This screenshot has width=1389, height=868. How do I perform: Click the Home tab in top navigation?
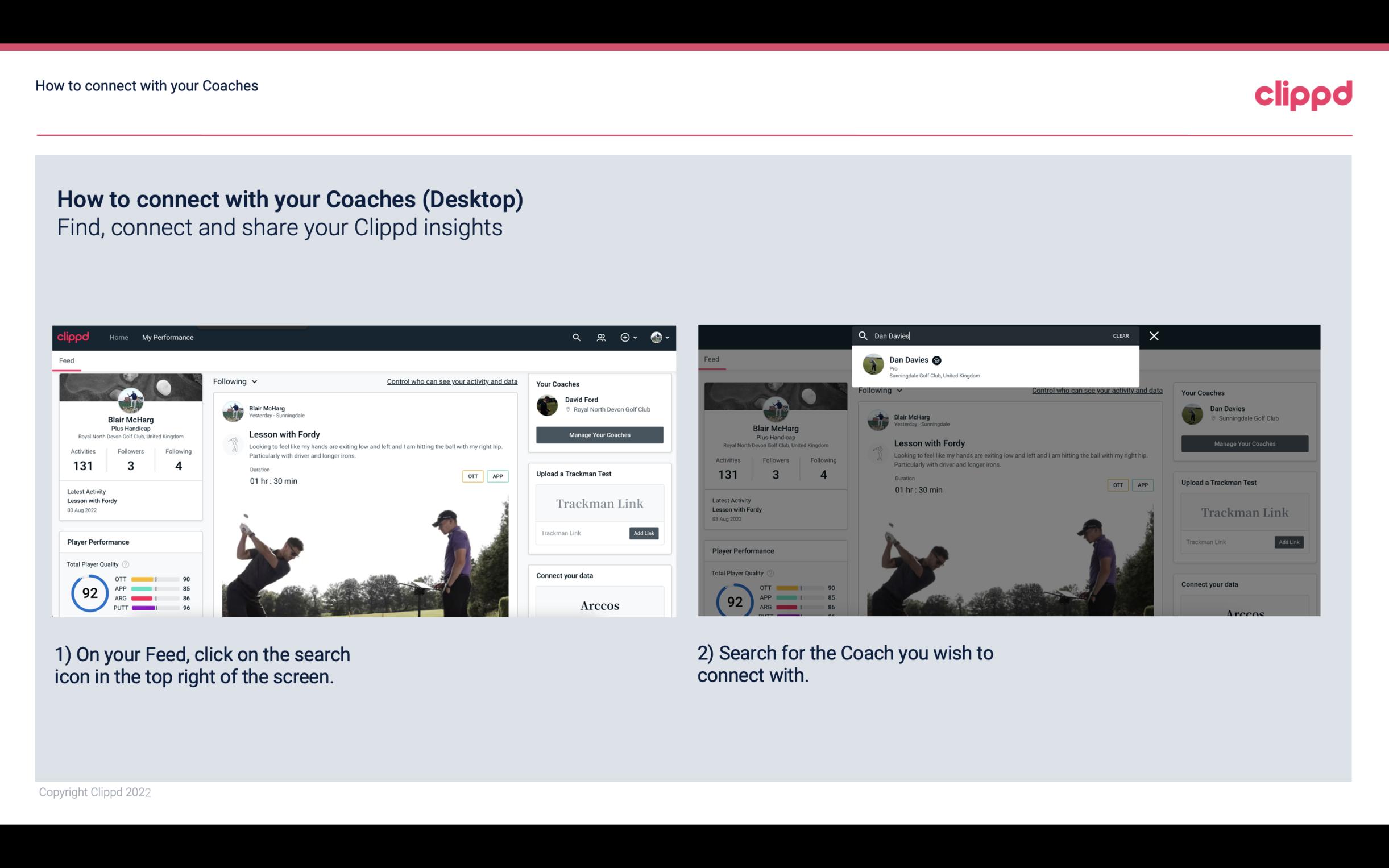coord(119,337)
